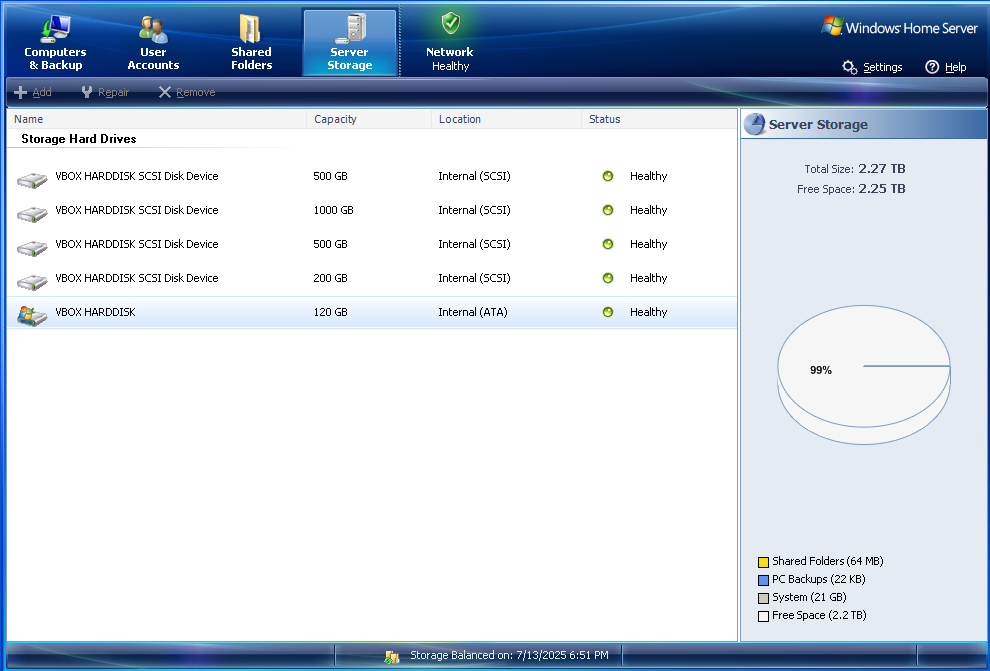Sort by the Status column header
990x671 pixels.
659,119
